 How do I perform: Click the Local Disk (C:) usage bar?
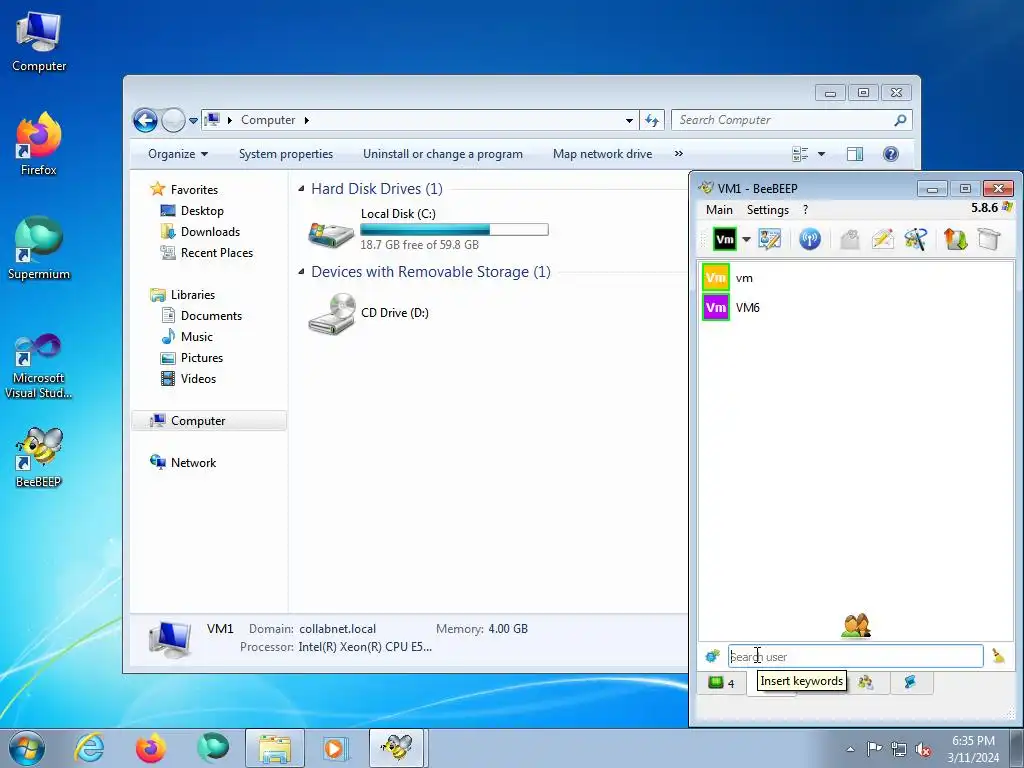(454, 230)
